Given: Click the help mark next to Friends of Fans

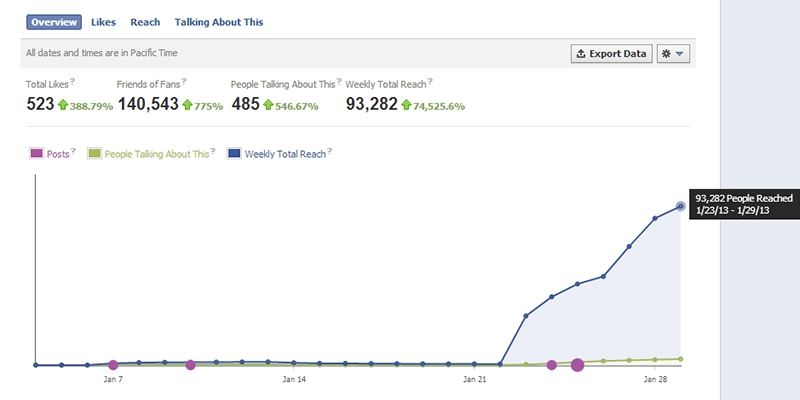Looking at the screenshot, I should coord(184,81).
